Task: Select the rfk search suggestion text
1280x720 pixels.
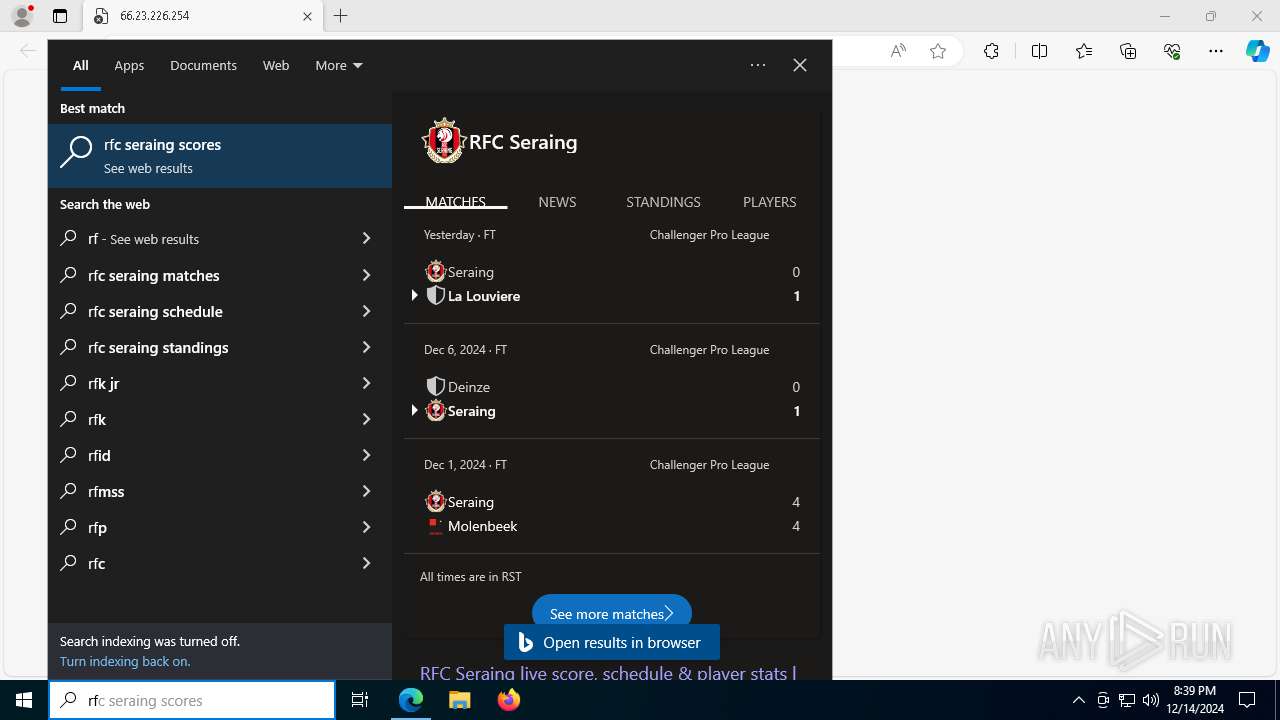Action: pos(97,419)
